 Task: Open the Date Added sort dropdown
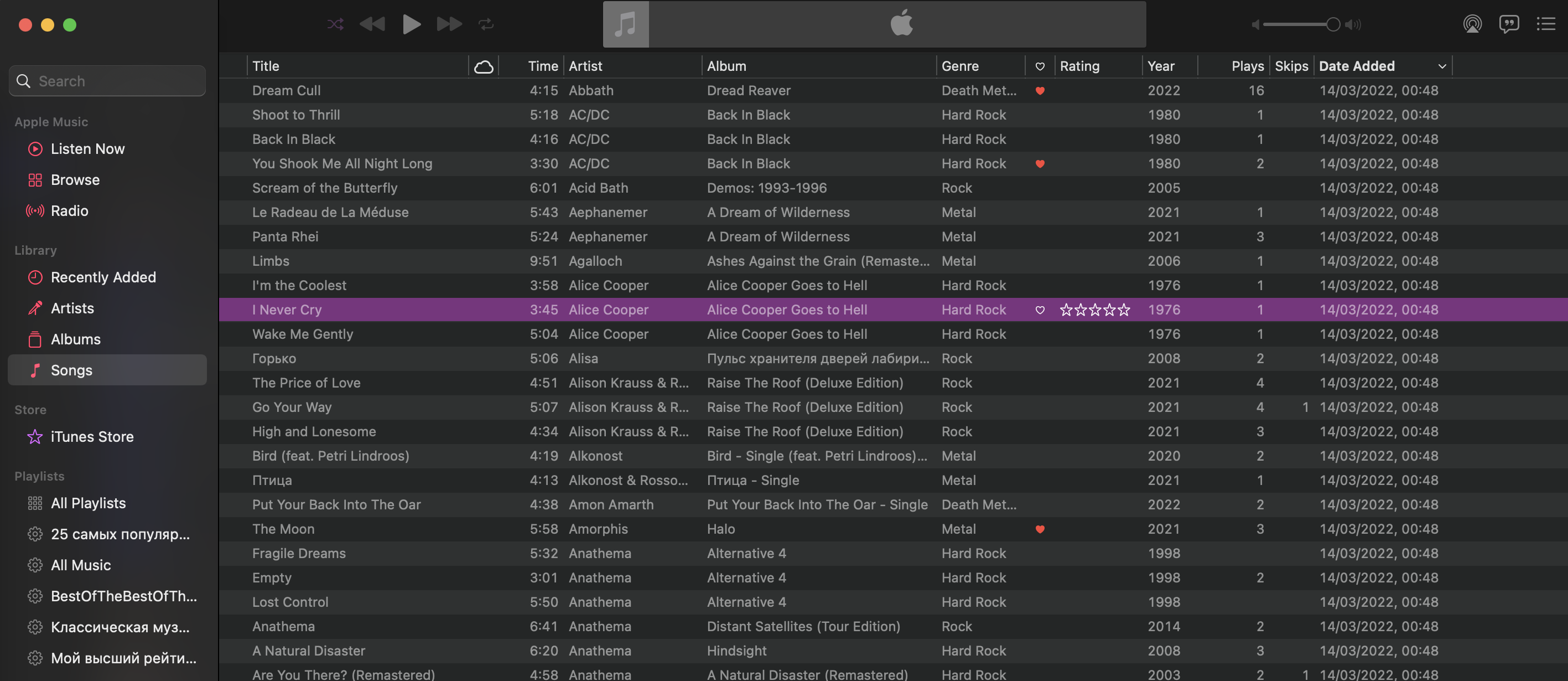pyautogui.click(x=1441, y=66)
